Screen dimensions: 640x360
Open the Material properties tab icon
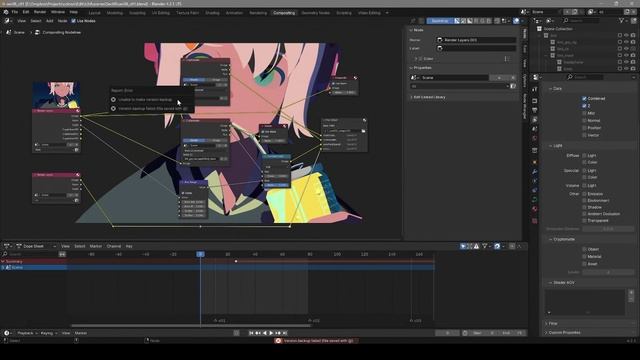535,209
